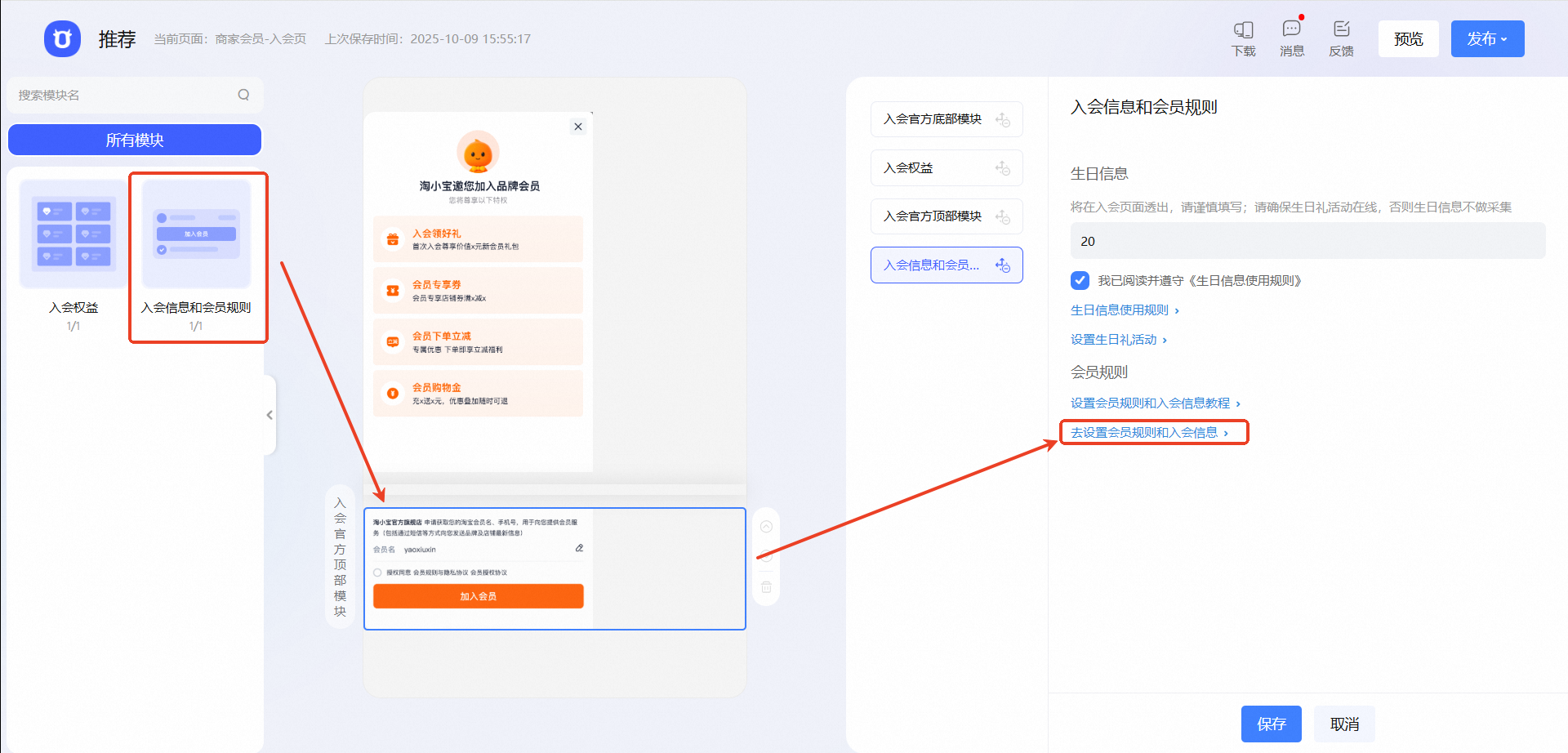Click the 取消 cancel button
The image size is (1568, 753).
pos(1344,724)
